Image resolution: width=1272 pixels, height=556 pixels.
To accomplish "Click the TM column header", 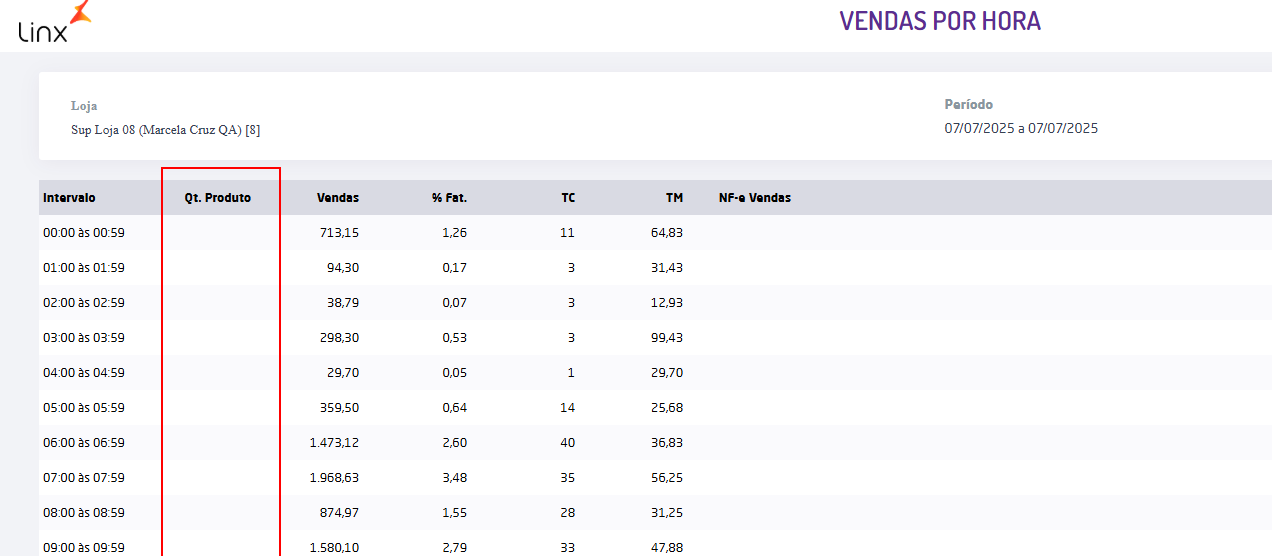I will (x=675, y=198).
